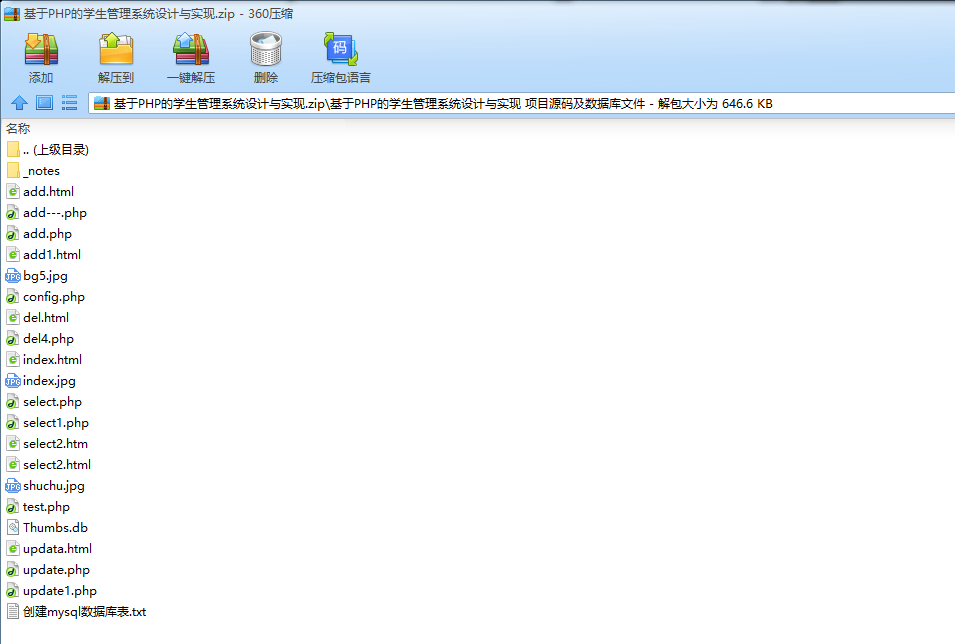Select the add.php file icon
Screen dimensions: 955x644
tap(13, 234)
